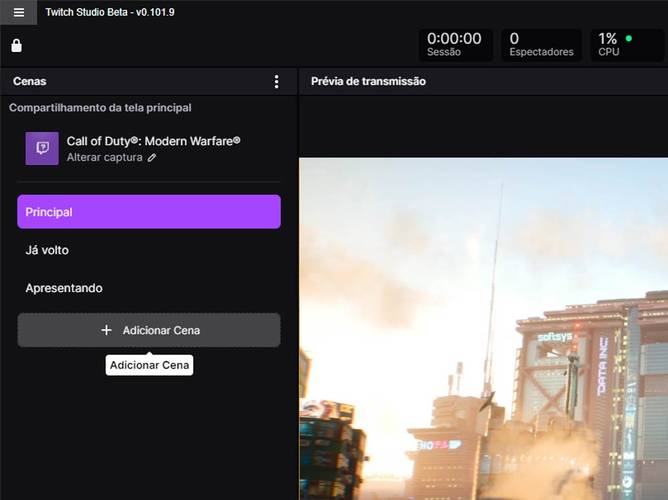
Task: Toggle the layout lock icon
Action: 16,45
